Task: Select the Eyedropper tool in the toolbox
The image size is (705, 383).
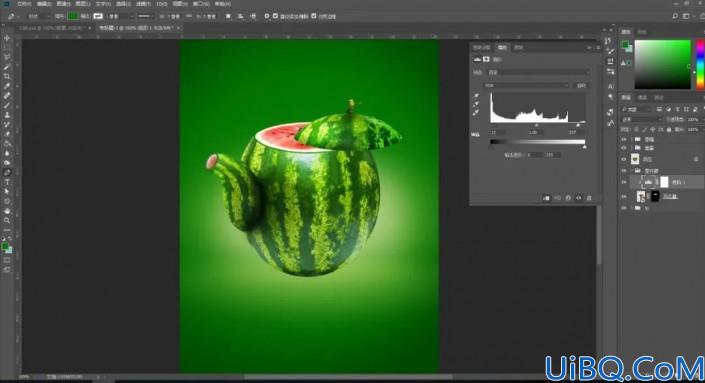Action: click(x=7, y=86)
